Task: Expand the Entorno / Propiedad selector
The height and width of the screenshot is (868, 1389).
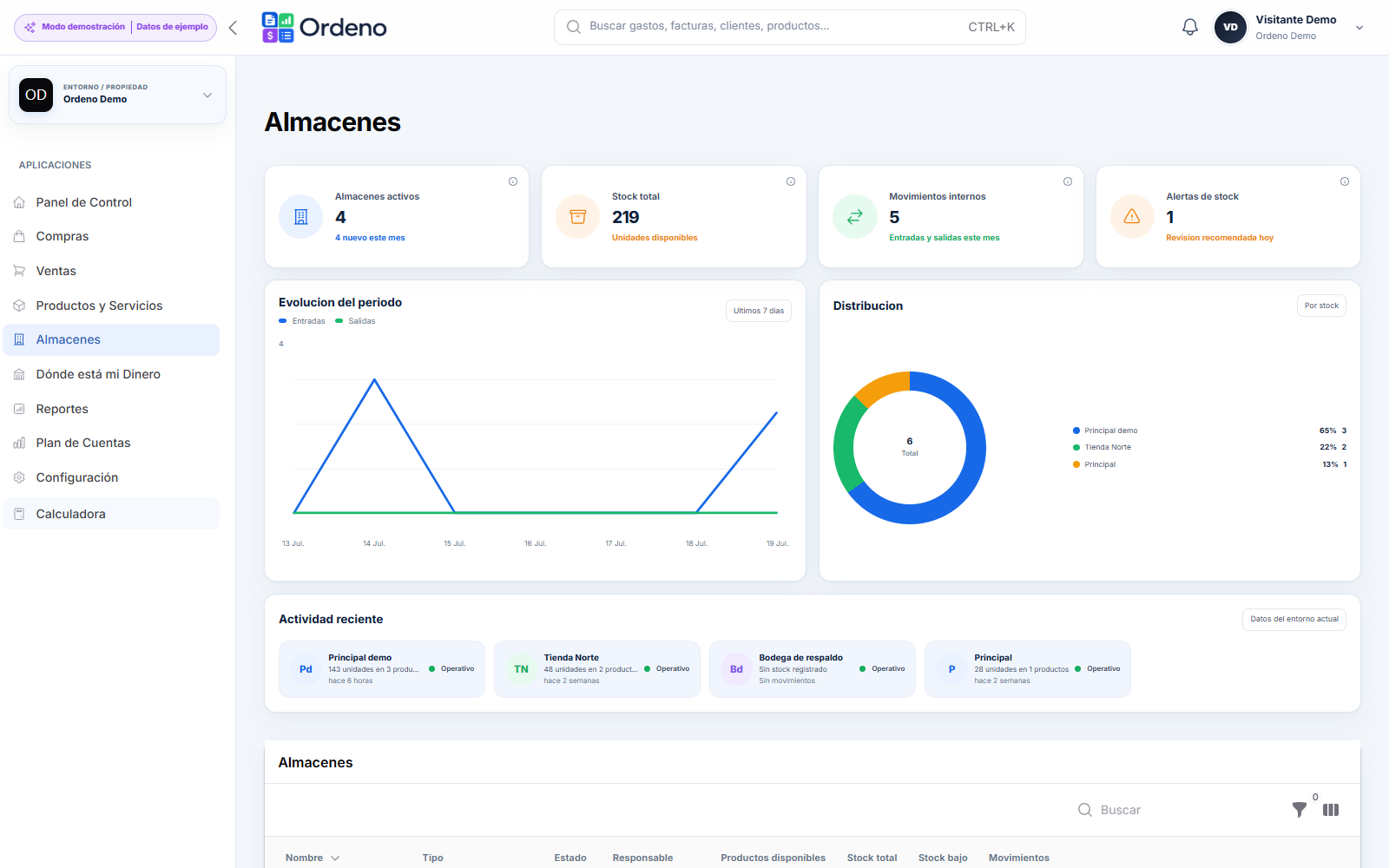Action: pyautogui.click(x=117, y=95)
